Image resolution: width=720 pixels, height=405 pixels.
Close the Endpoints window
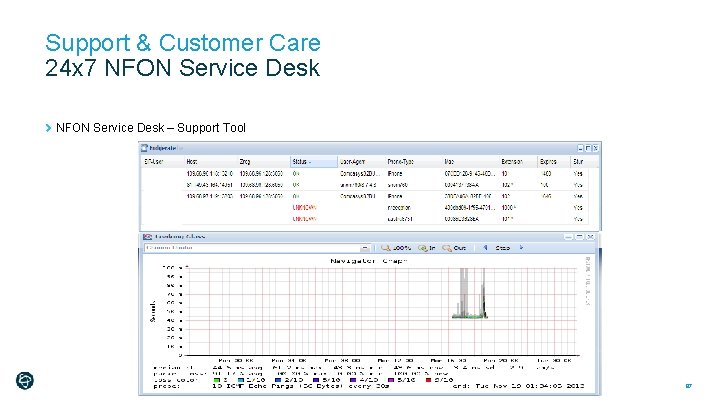pos(595,148)
